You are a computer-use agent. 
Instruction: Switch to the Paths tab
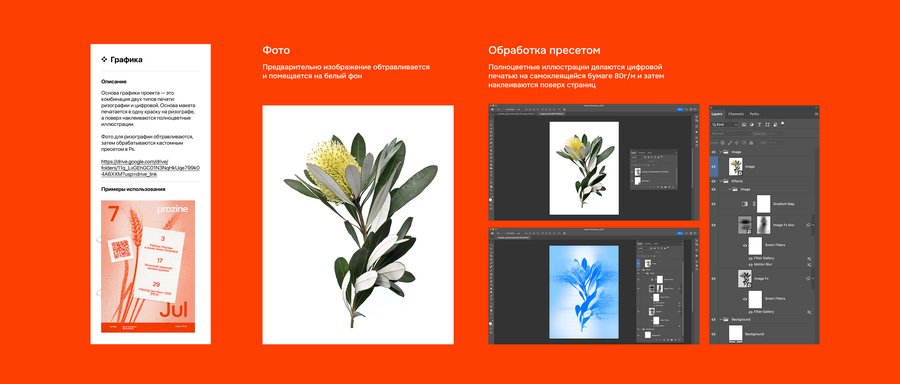755,114
